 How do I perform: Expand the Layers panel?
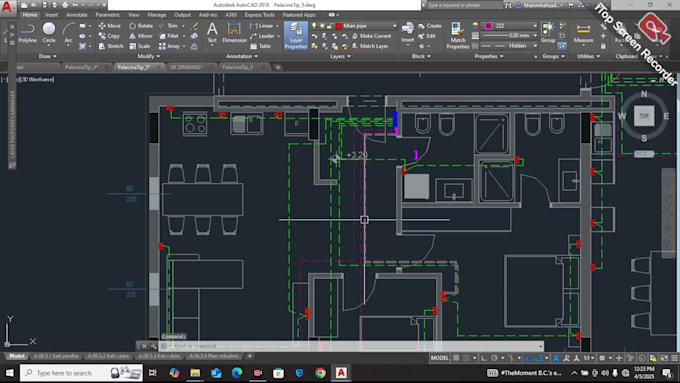[340, 56]
